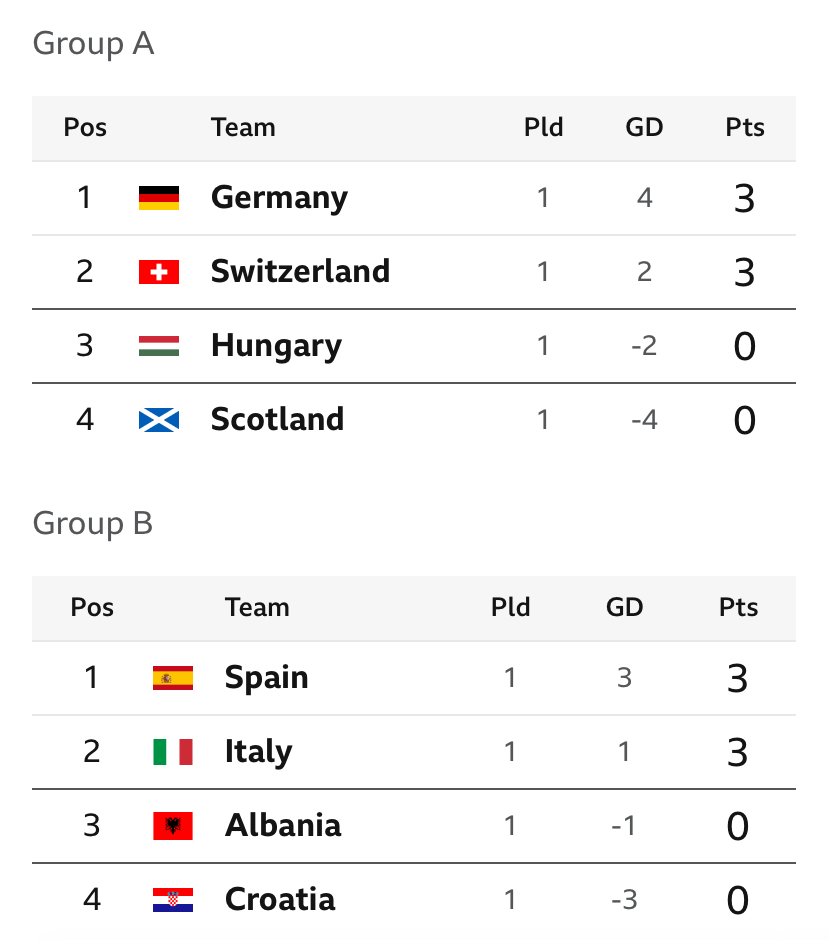Click the Croatia flag icon
This screenshot has width=828, height=940.
[173, 899]
